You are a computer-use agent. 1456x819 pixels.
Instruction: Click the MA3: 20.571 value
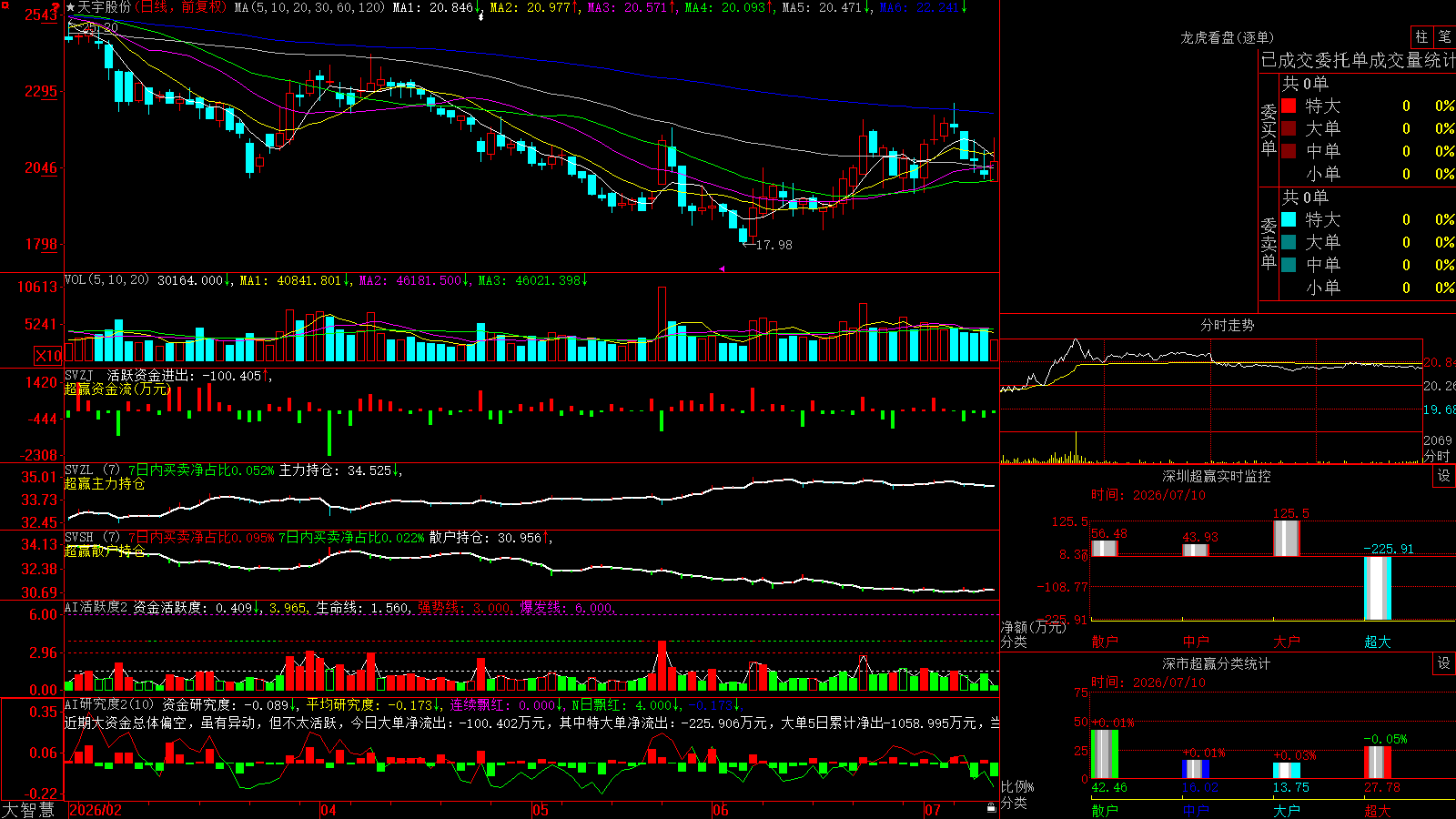pyautogui.click(x=627, y=7)
